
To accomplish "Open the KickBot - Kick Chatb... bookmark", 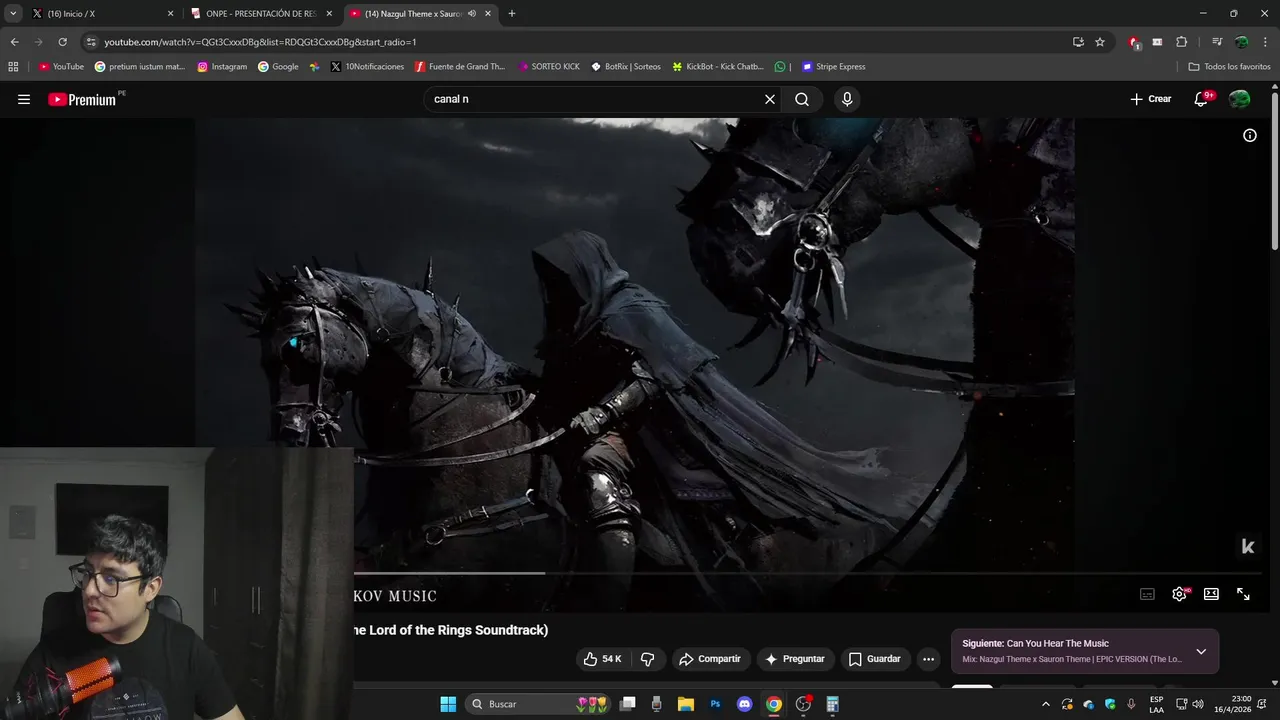I will click(x=718, y=67).
